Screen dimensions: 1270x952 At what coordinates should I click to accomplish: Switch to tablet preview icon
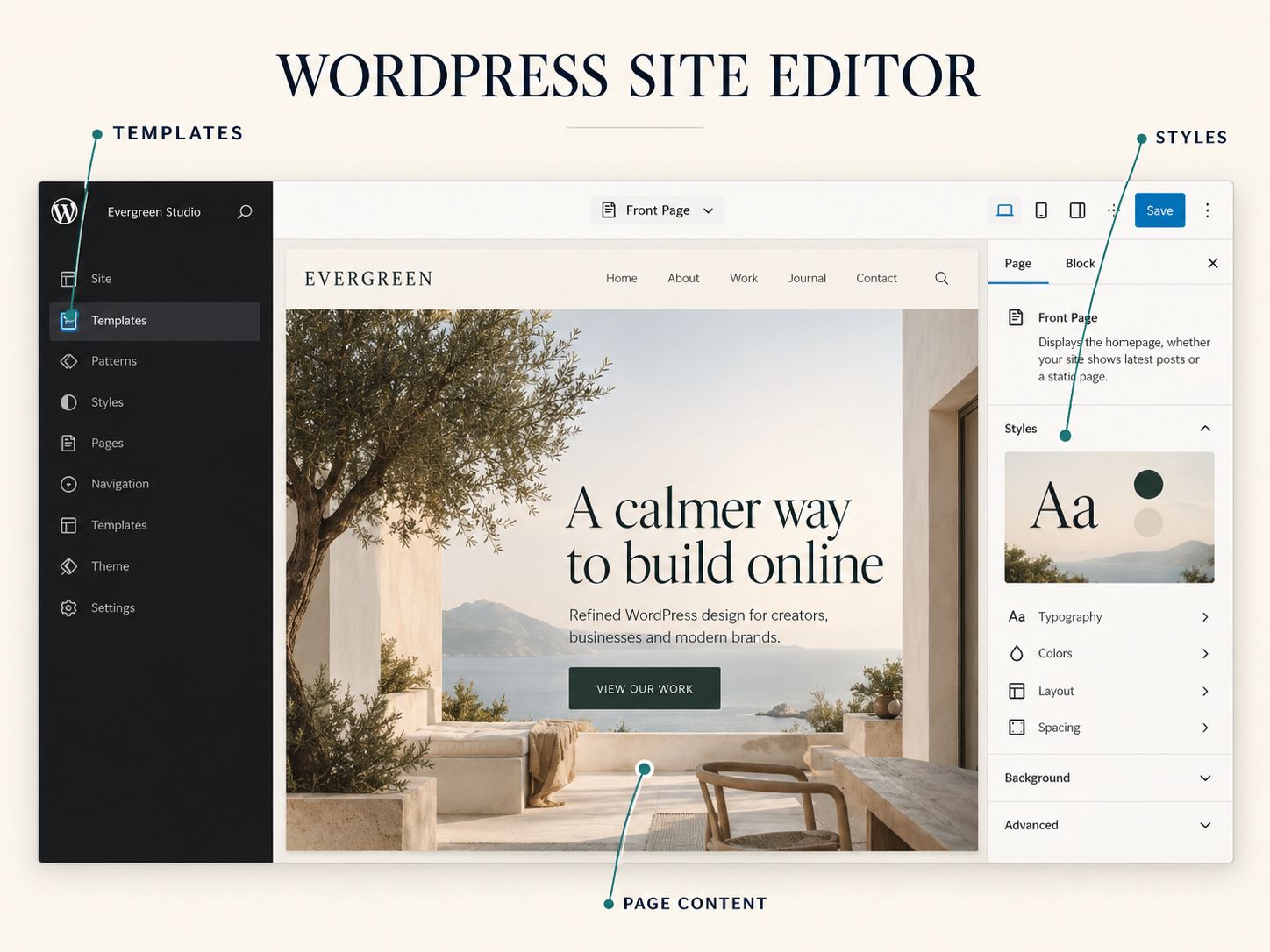(x=1041, y=210)
